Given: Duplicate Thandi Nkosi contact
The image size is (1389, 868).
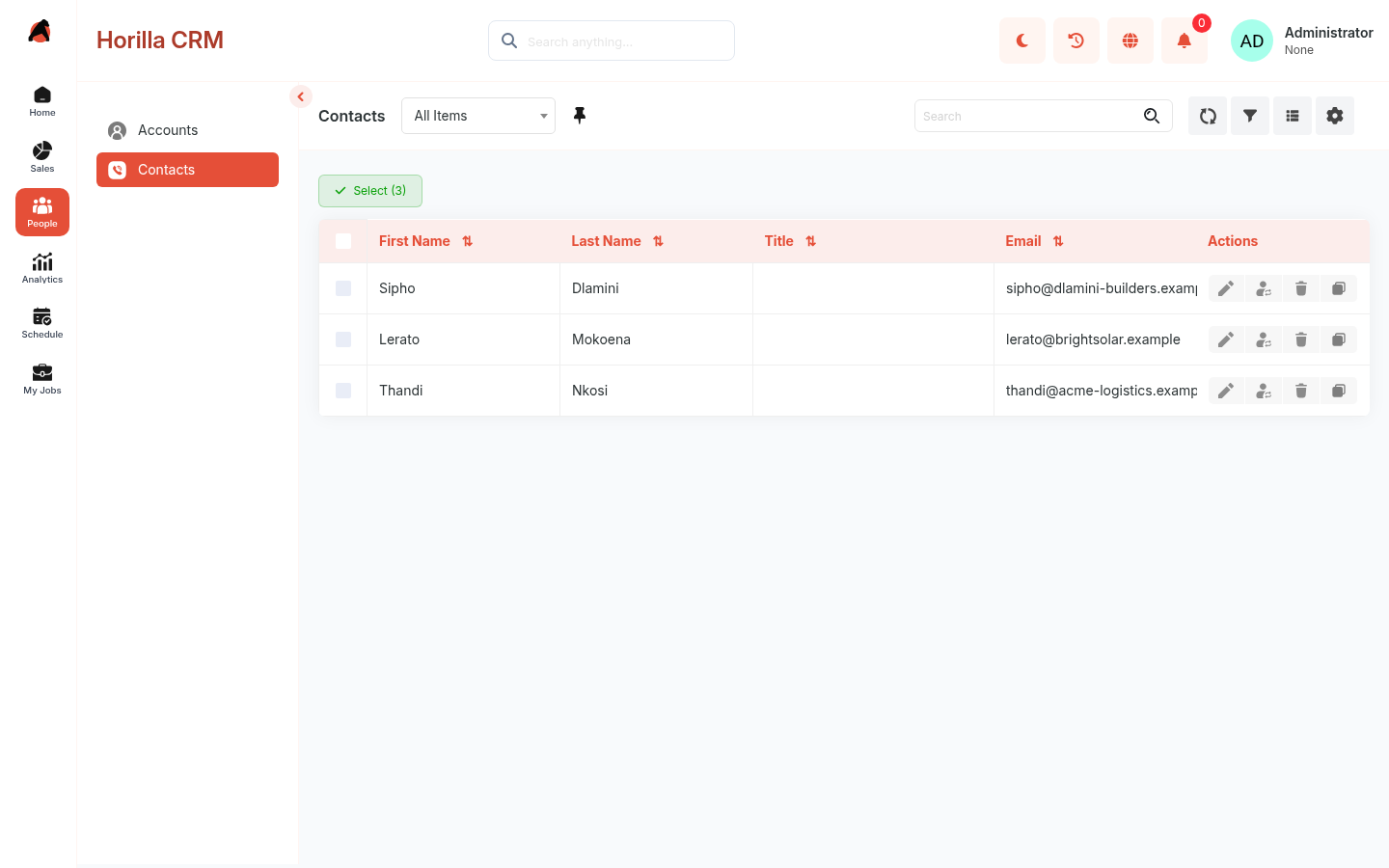Looking at the screenshot, I should pyautogui.click(x=1339, y=391).
